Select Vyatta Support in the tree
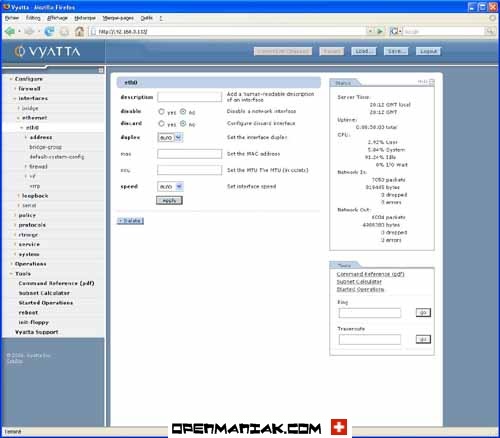 [x=37, y=332]
